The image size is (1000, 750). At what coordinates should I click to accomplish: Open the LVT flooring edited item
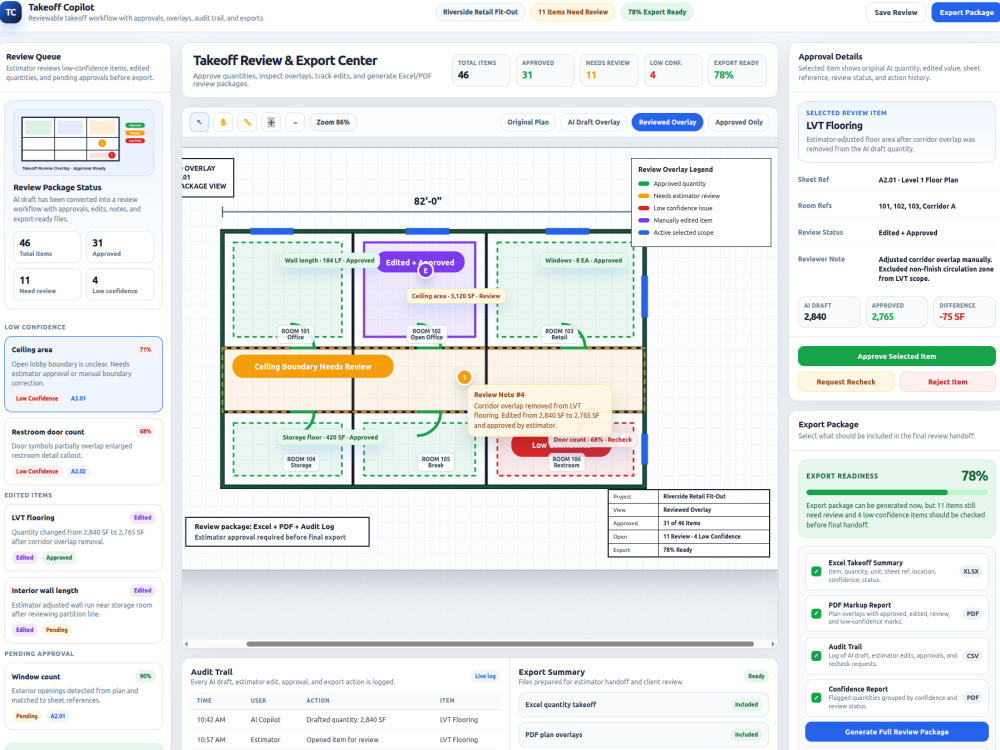(83, 537)
